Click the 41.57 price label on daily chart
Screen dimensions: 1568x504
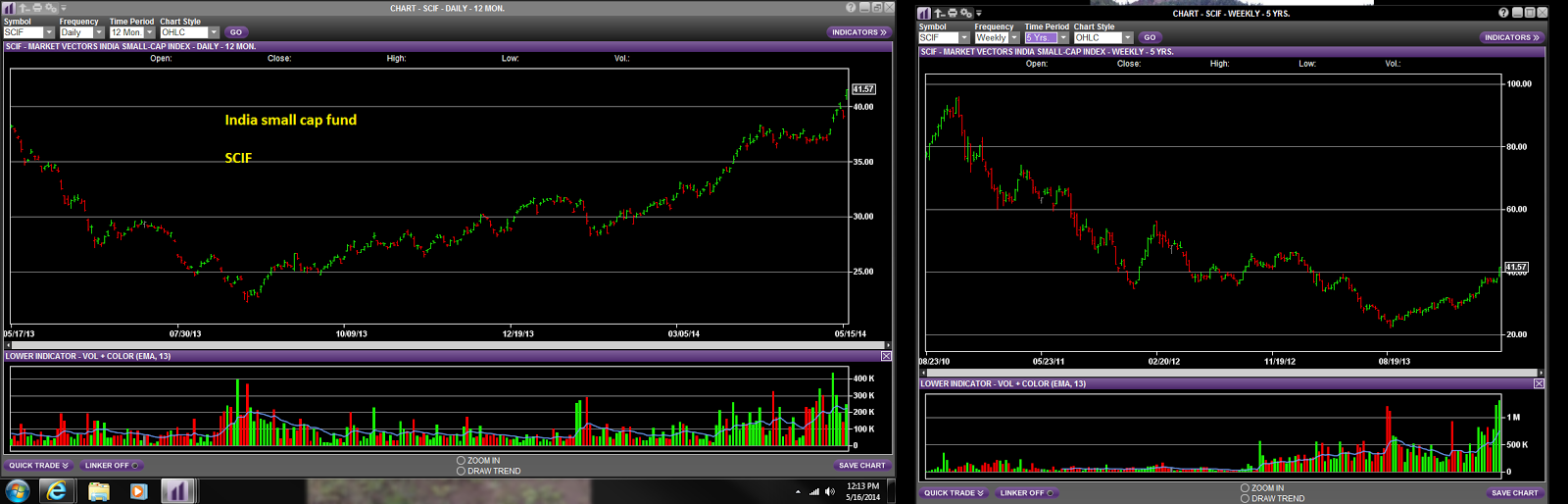click(863, 89)
